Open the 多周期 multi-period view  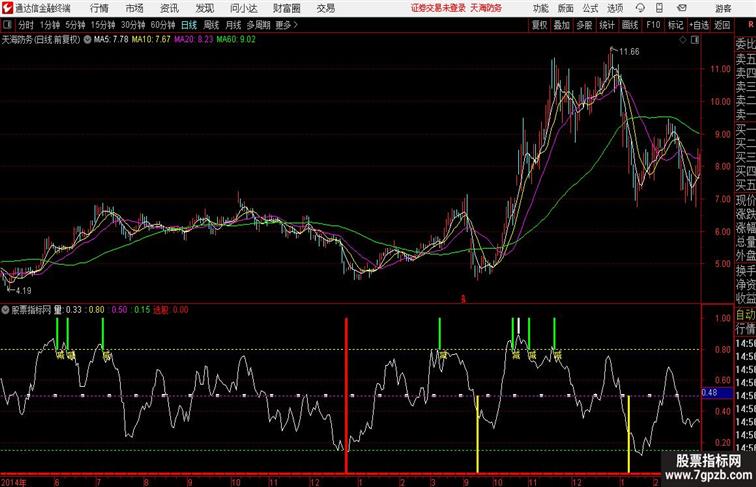[x=258, y=25]
